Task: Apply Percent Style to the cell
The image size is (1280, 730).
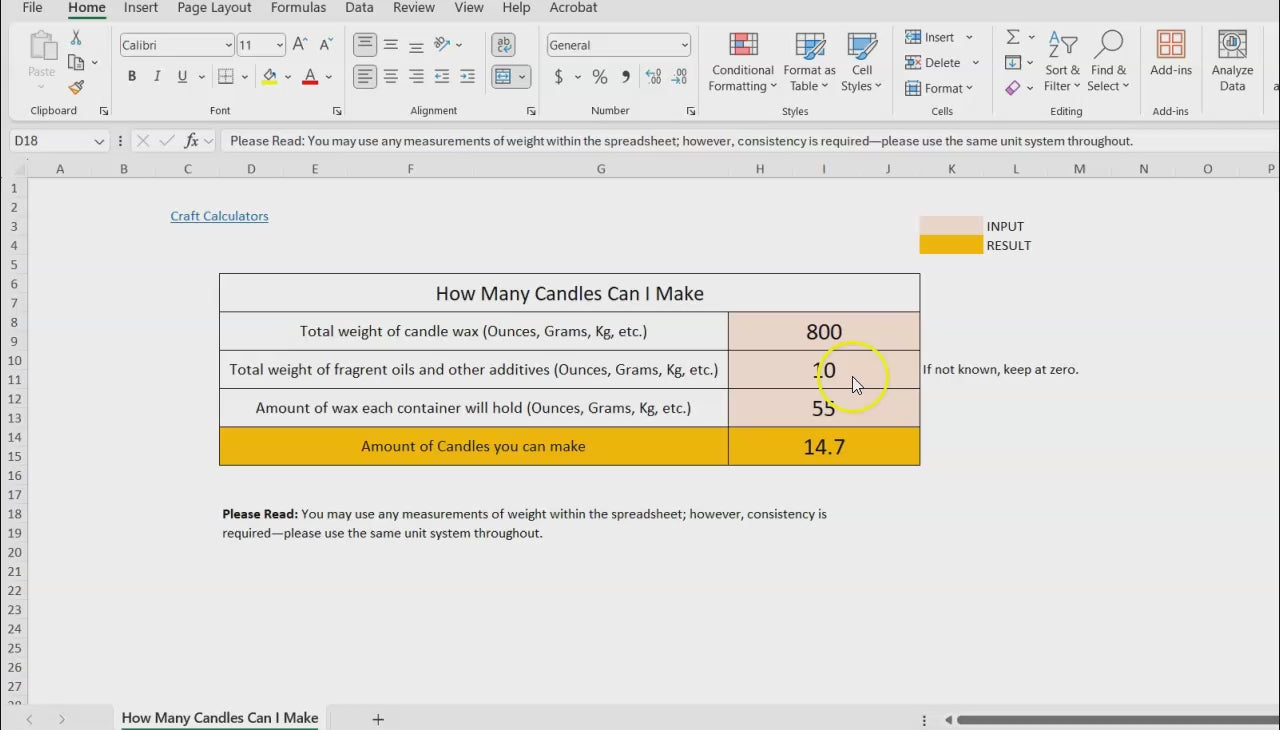Action: point(600,77)
